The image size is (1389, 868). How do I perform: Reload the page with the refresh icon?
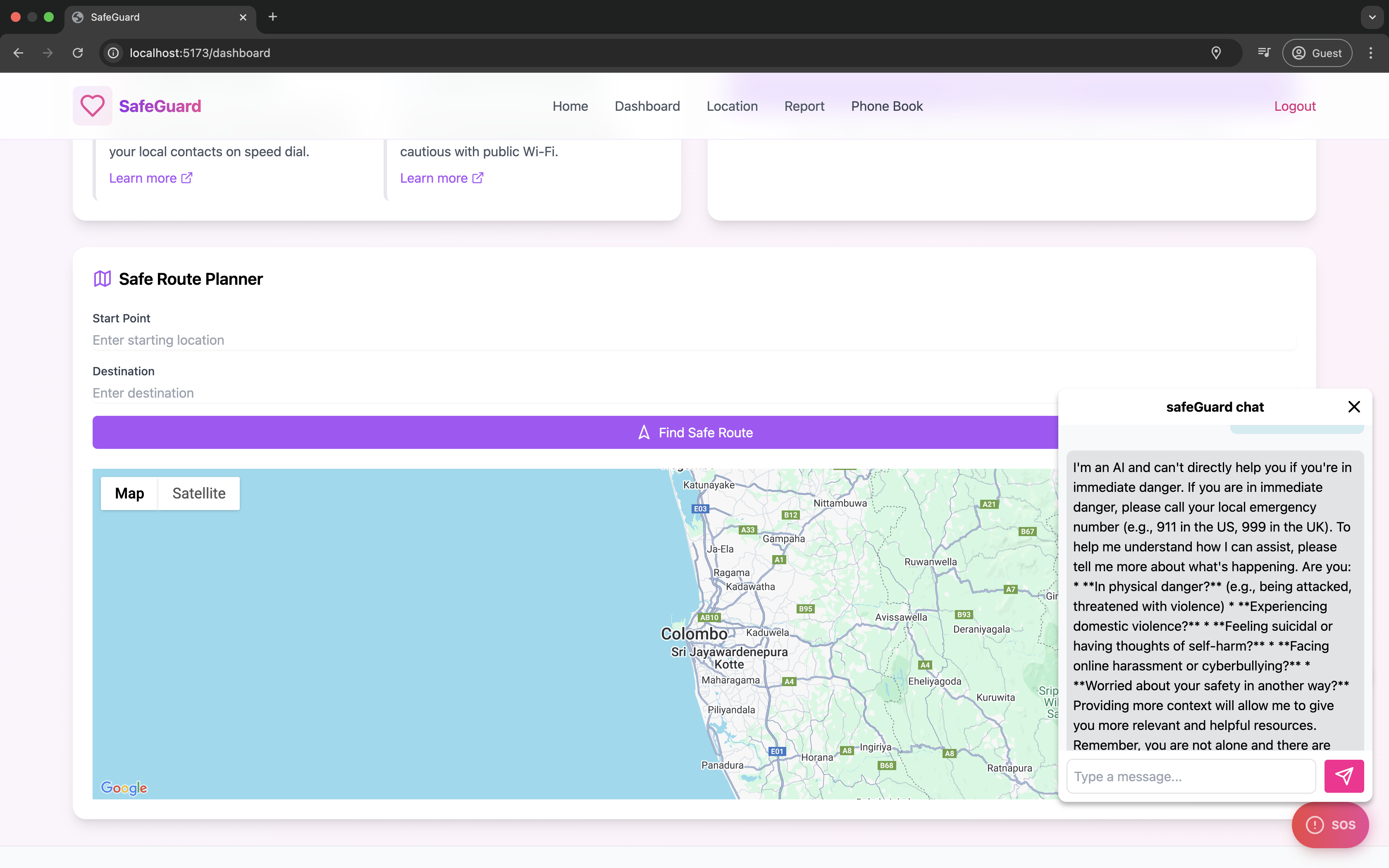coord(77,53)
